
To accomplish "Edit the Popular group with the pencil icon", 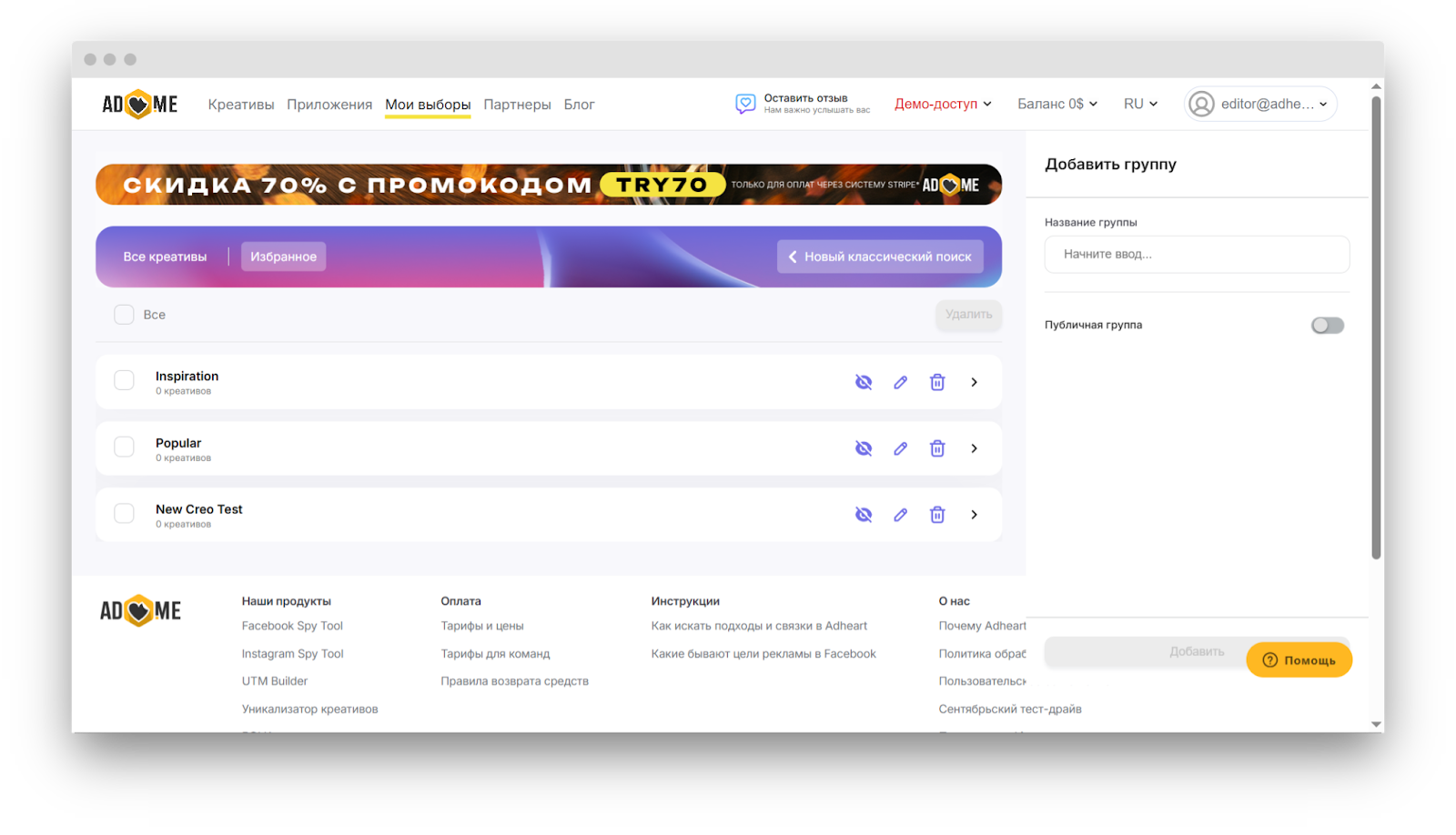I will click(900, 448).
